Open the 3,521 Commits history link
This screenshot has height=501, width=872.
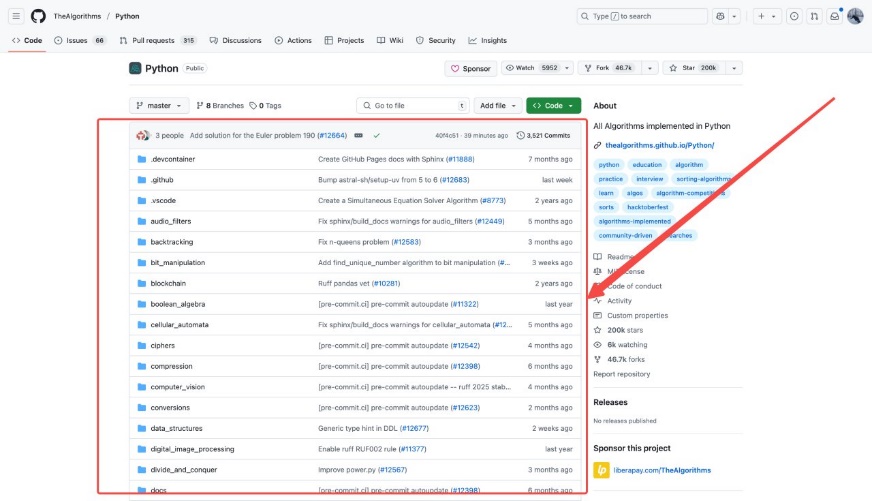pos(543,135)
